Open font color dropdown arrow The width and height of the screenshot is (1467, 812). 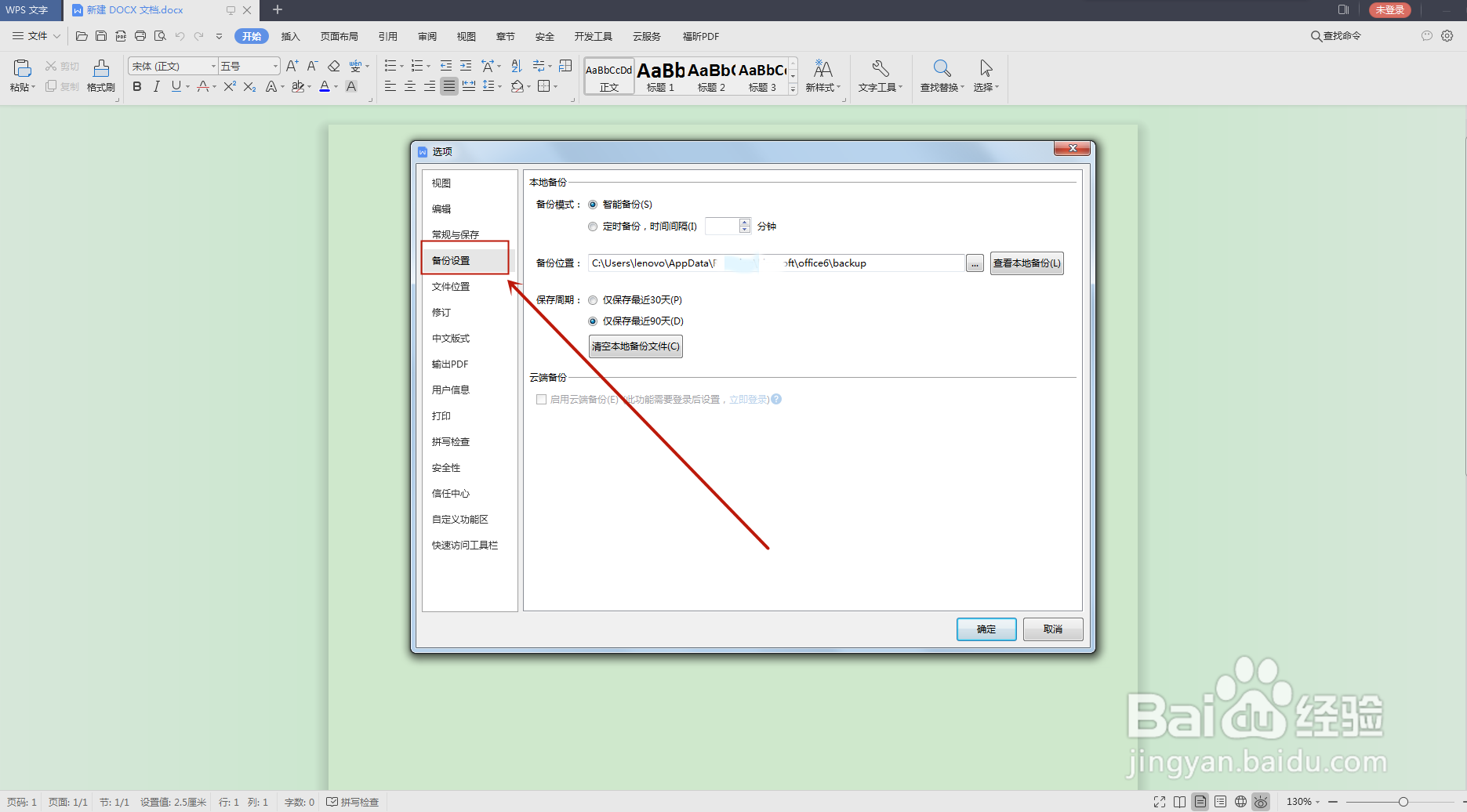[336, 86]
